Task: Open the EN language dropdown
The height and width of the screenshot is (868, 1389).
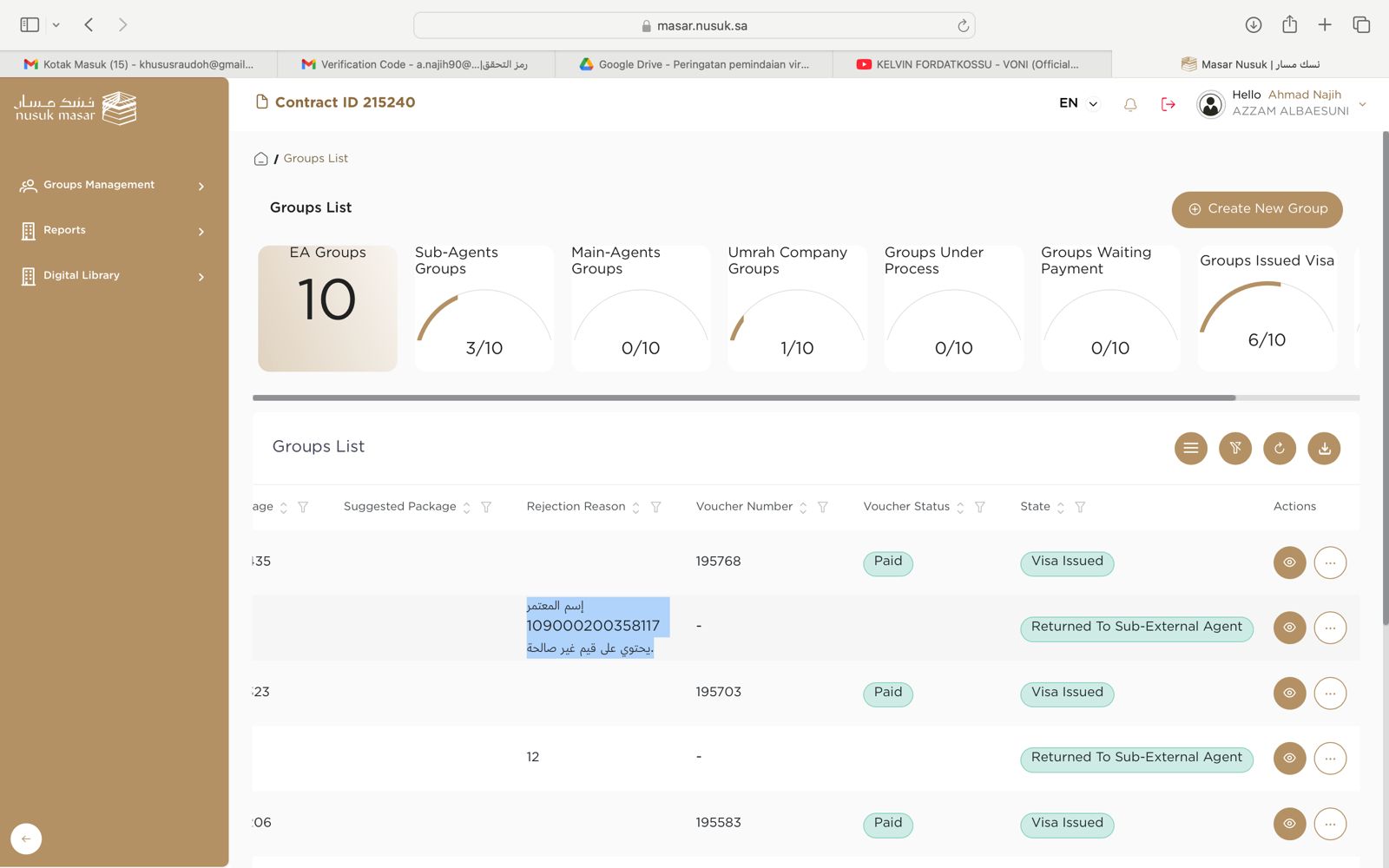Action: (x=1077, y=103)
